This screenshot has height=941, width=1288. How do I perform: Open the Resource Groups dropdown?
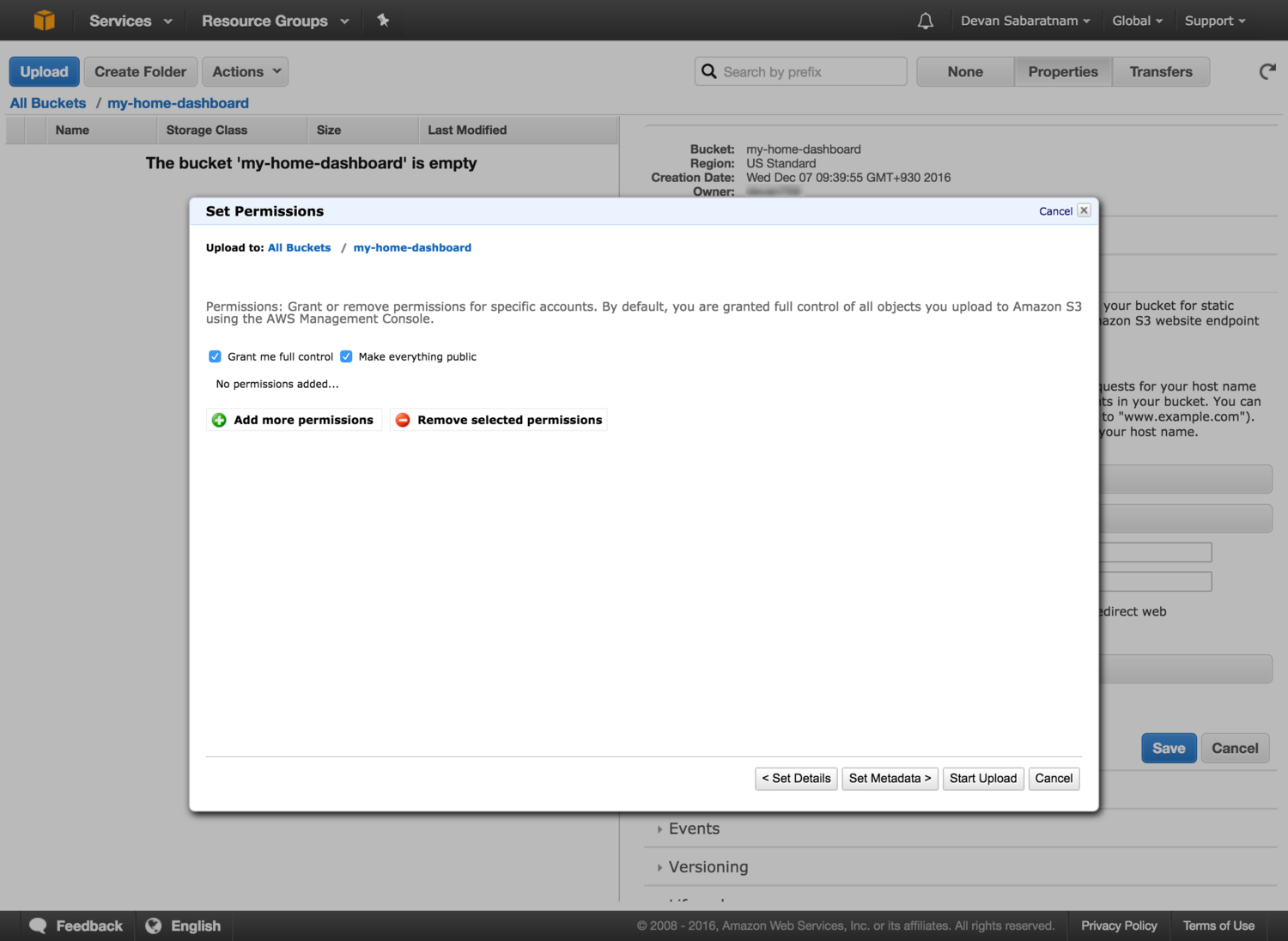(x=275, y=21)
